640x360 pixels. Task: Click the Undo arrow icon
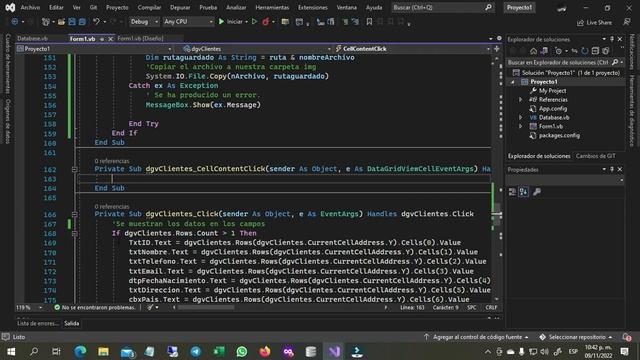[x=96, y=22]
